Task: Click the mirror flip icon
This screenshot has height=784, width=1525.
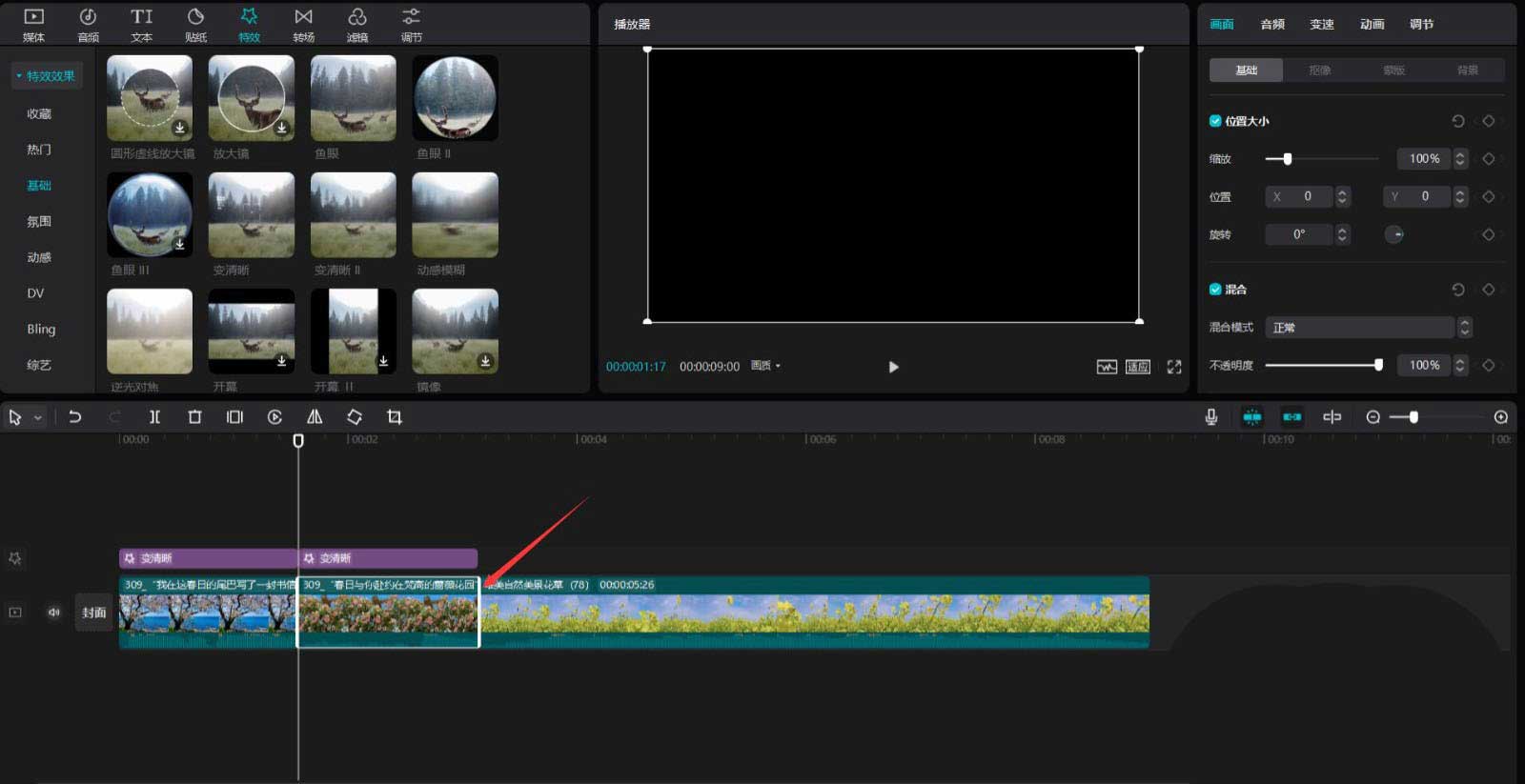Action: (x=315, y=417)
